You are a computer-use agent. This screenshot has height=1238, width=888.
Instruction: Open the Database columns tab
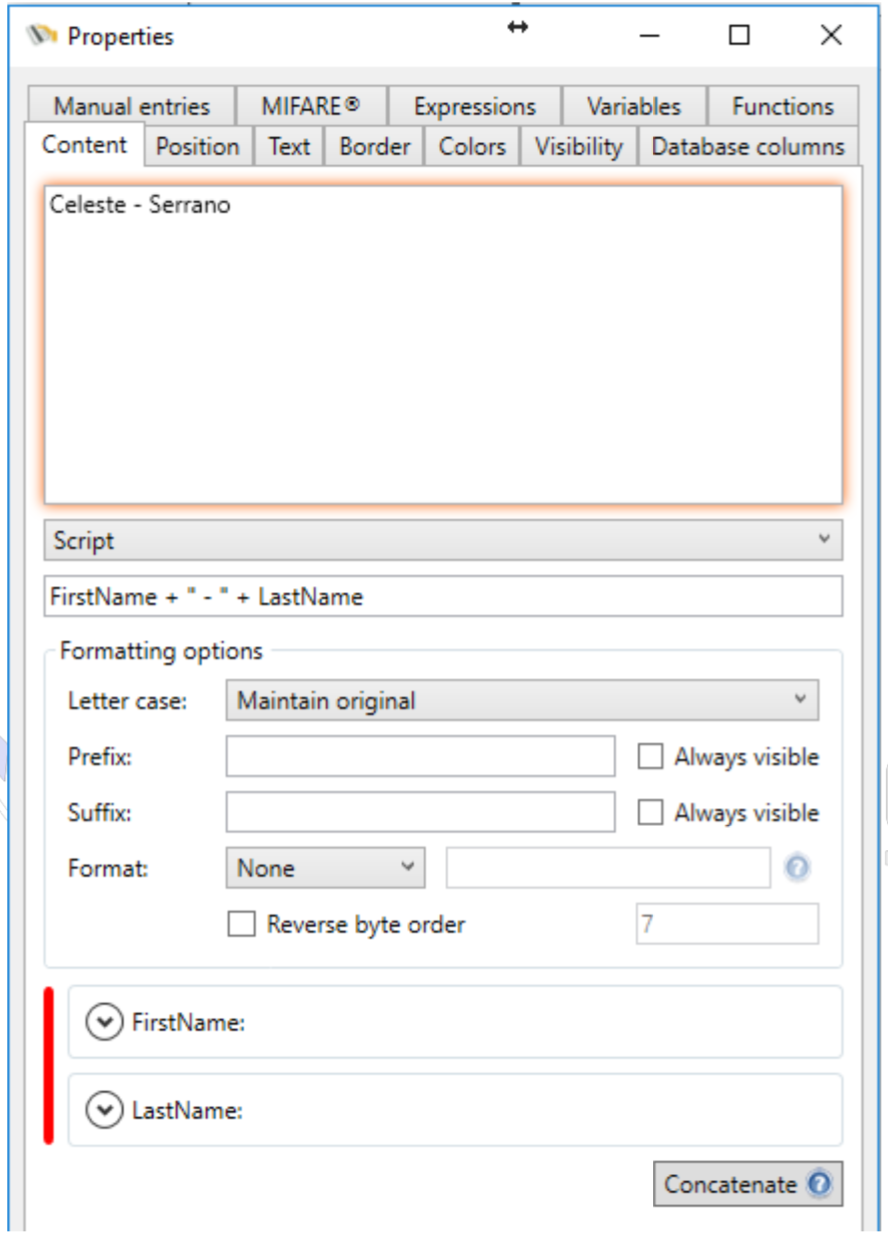tap(747, 147)
